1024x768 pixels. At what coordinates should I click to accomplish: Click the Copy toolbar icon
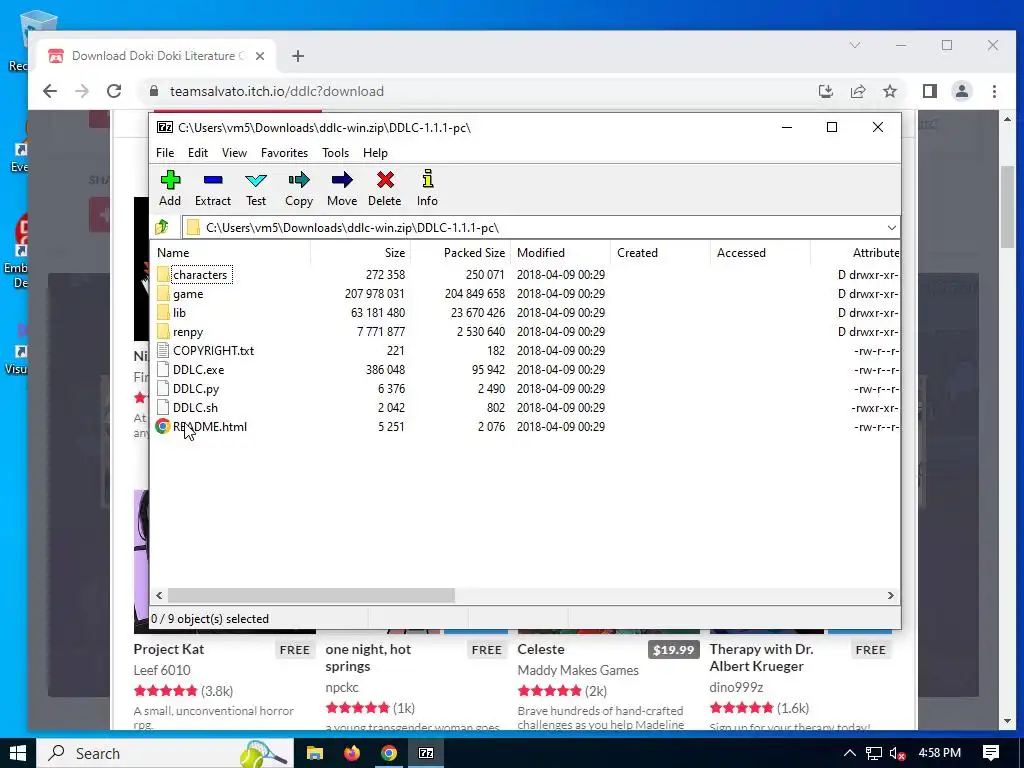pos(299,180)
